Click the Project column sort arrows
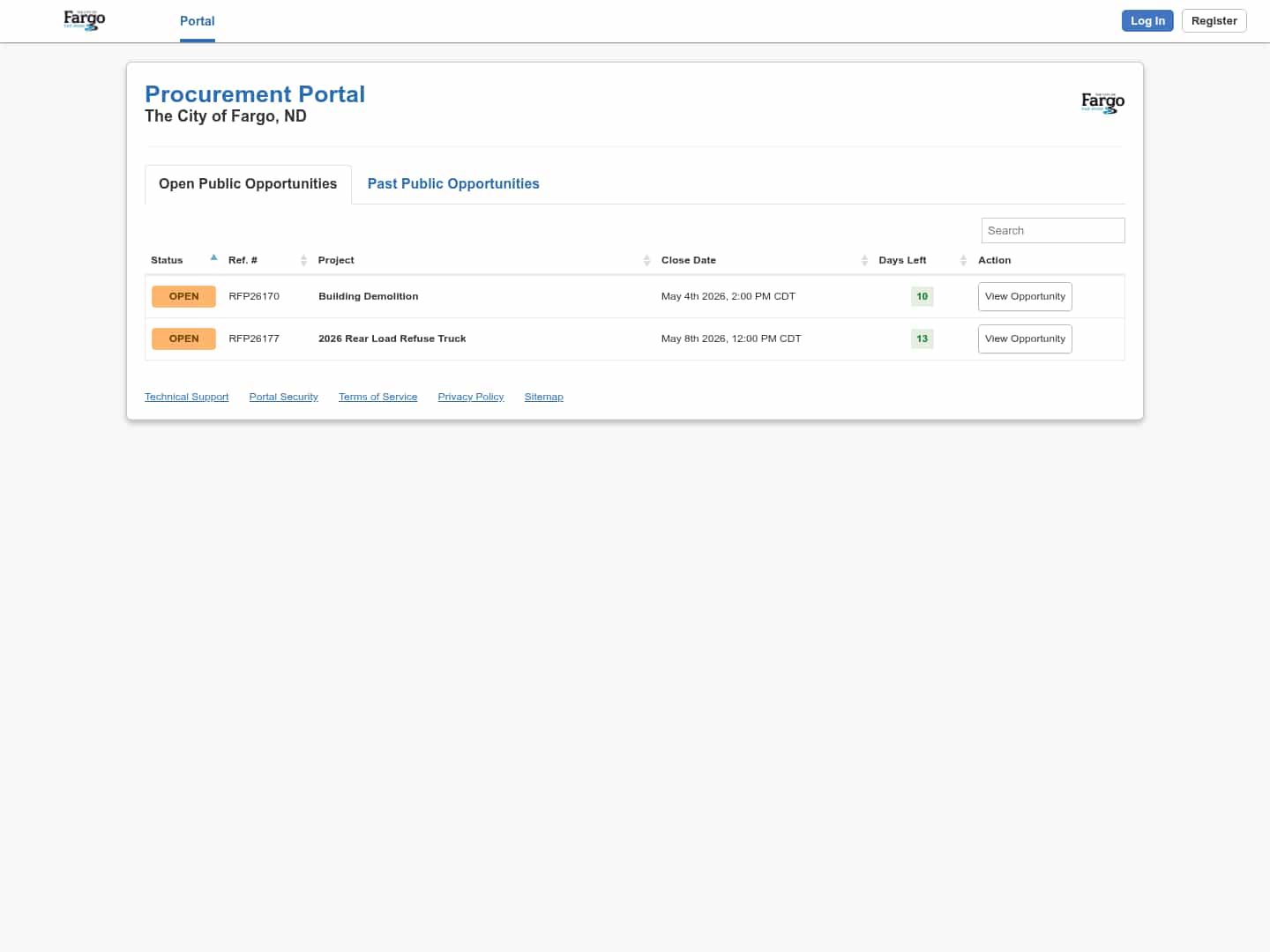 pyautogui.click(x=646, y=261)
